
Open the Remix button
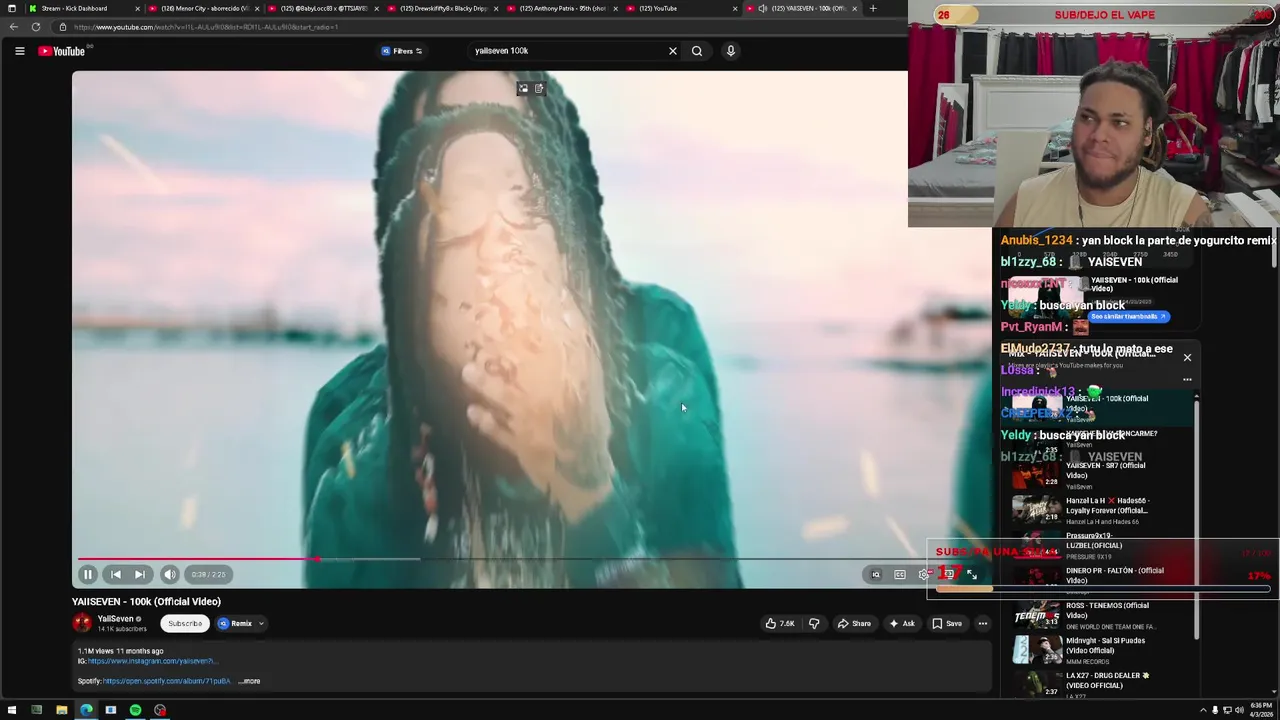coord(236,623)
